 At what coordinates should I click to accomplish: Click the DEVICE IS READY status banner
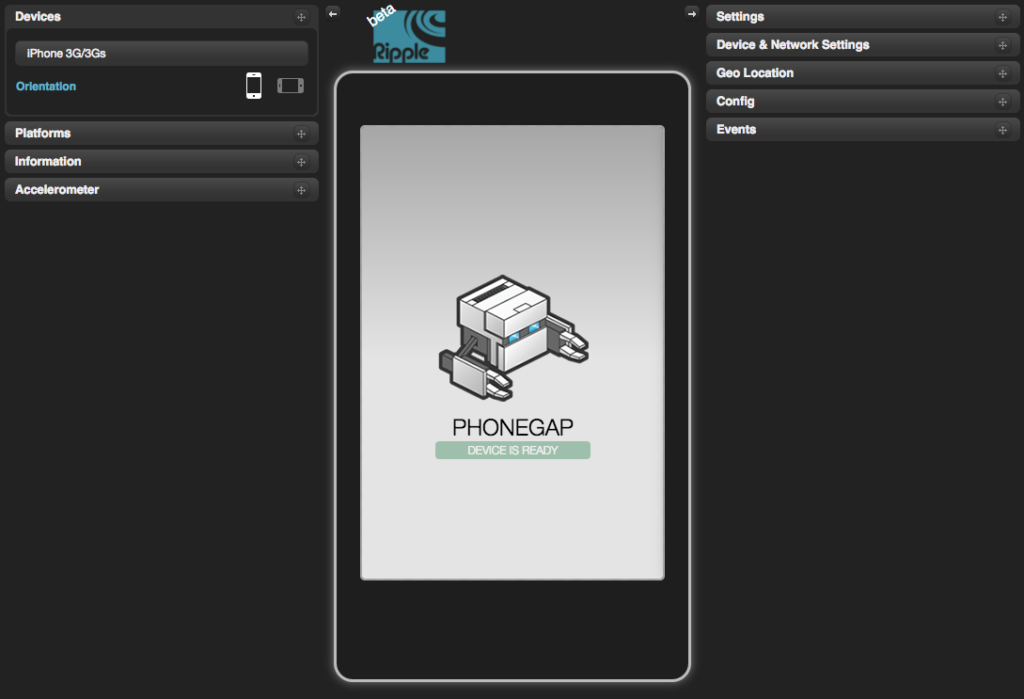[x=512, y=450]
